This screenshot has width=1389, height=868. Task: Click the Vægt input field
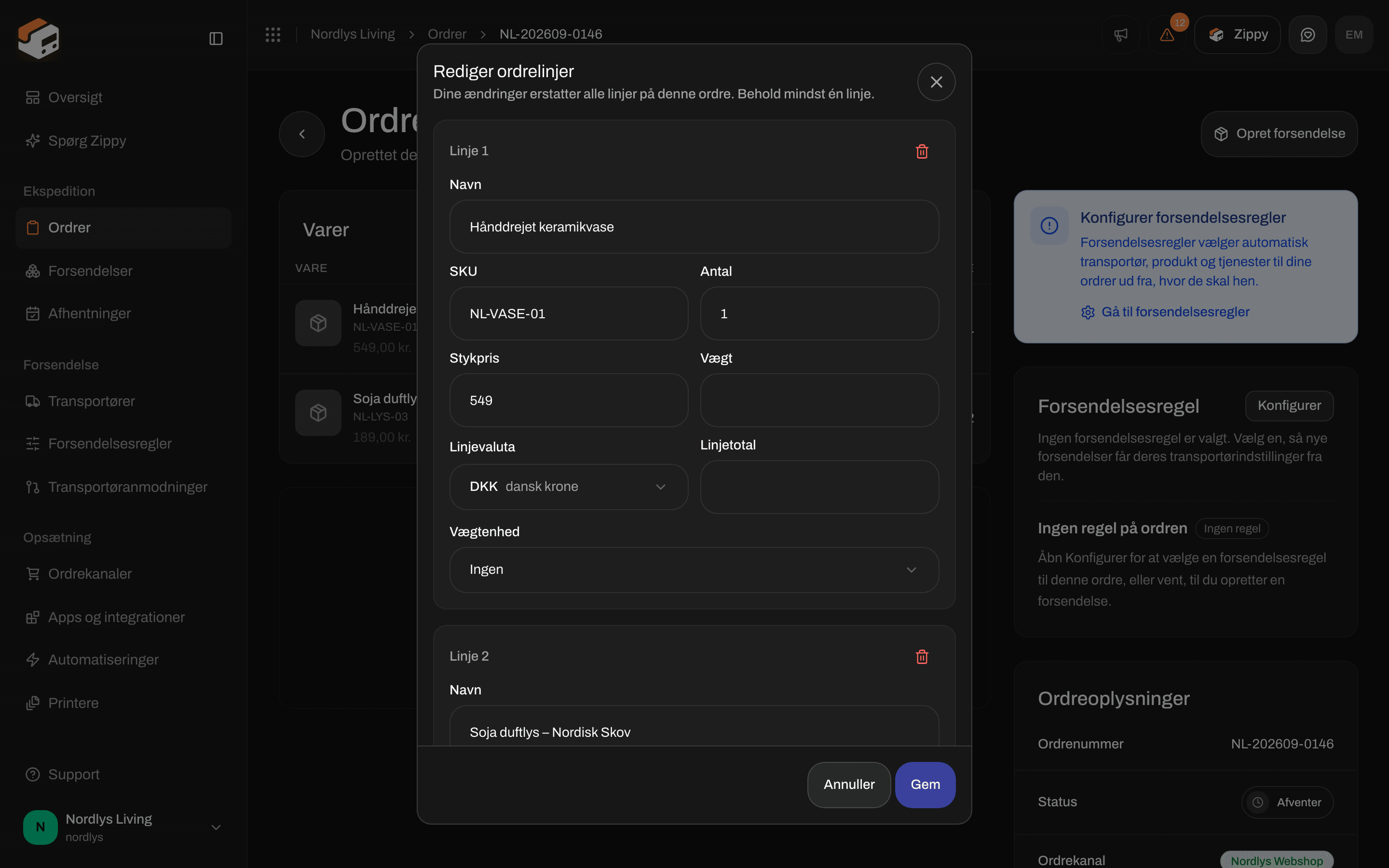[819, 400]
